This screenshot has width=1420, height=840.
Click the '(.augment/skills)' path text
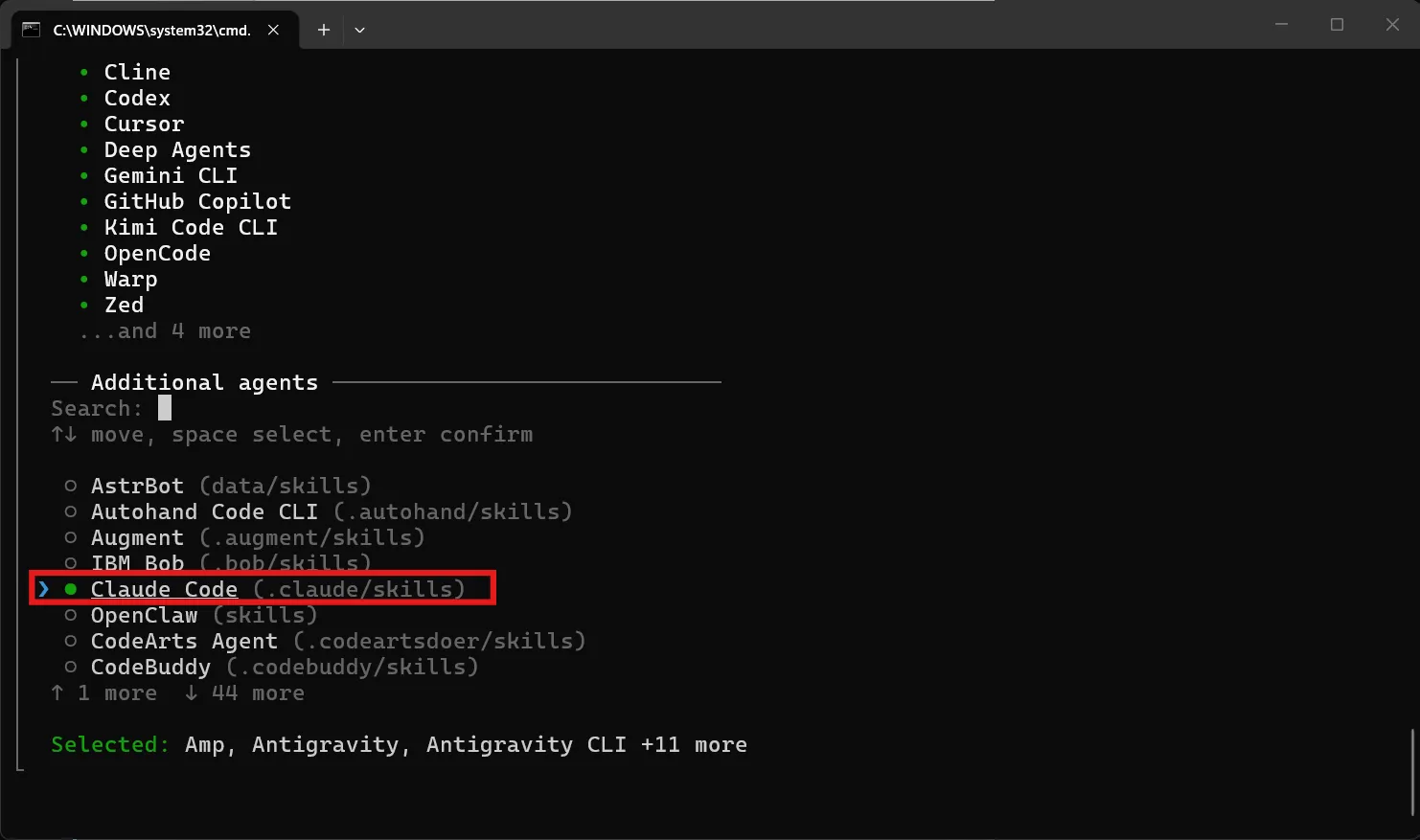pos(312,537)
